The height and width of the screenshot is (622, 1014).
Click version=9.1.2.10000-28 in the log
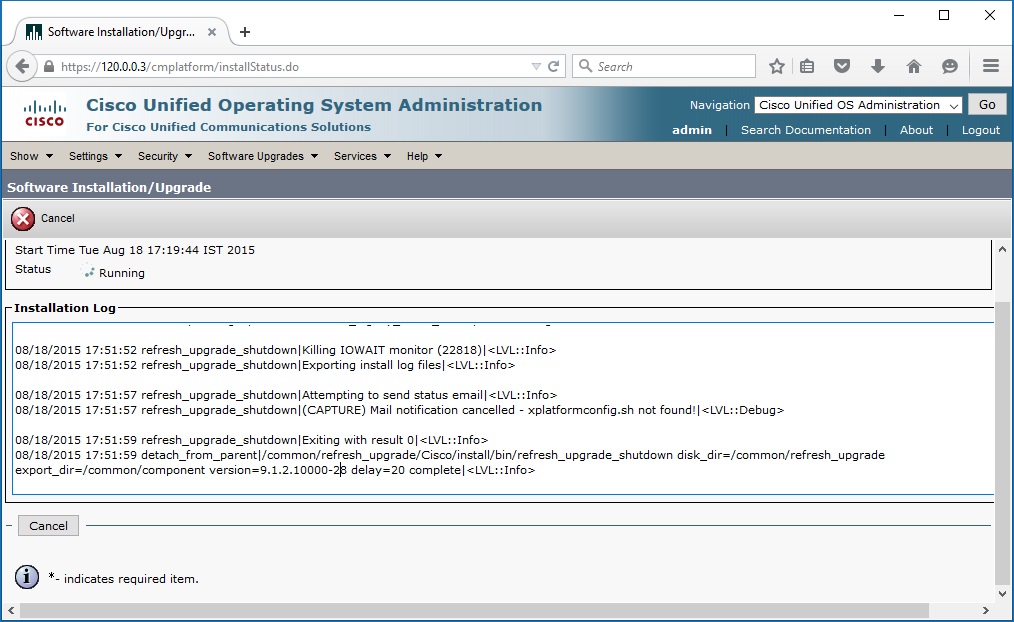[278, 470]
